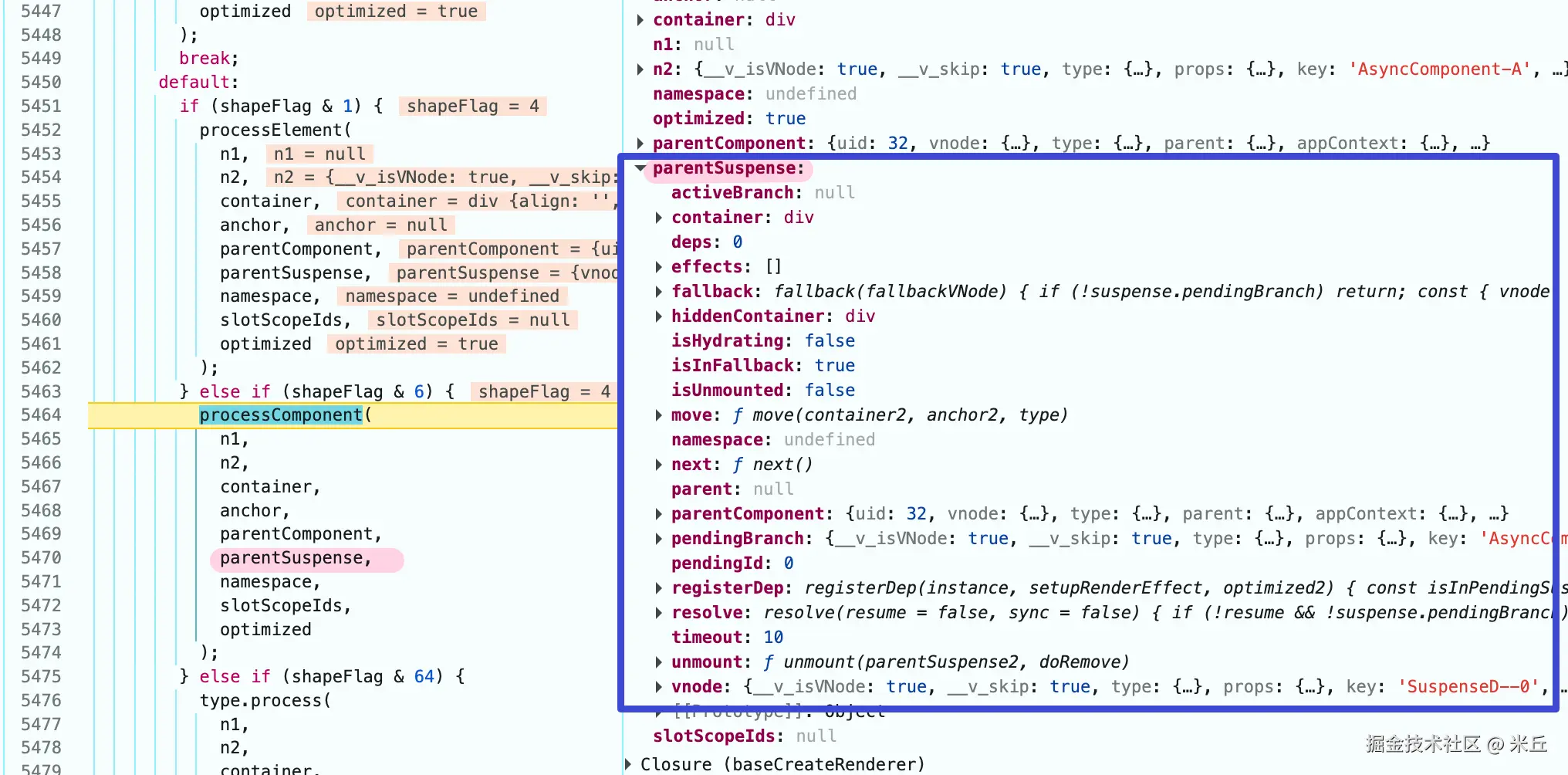1568x775 pixels.
Task: Click the type.process( call
Action: (x=265, y=700)
